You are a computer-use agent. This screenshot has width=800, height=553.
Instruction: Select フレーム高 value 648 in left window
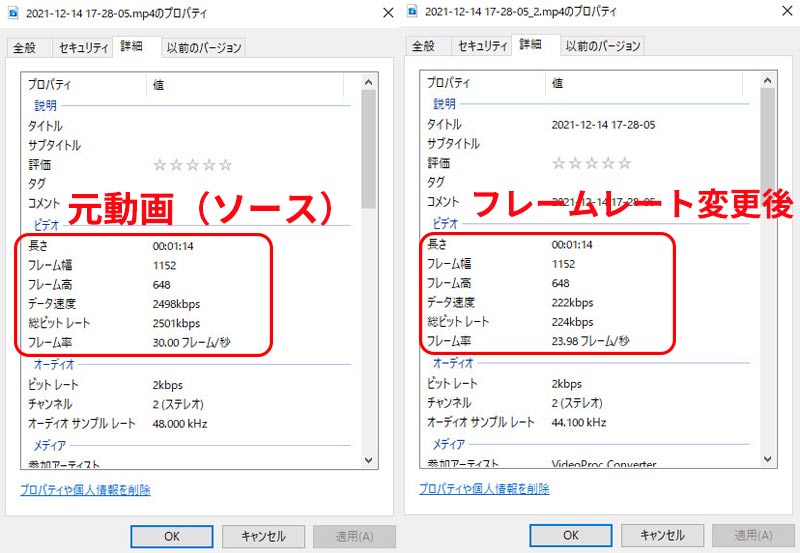(x=161, y=285)
